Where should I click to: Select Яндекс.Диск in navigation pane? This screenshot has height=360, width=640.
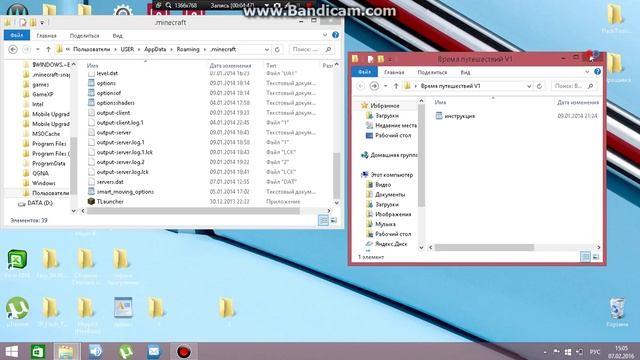391,244
